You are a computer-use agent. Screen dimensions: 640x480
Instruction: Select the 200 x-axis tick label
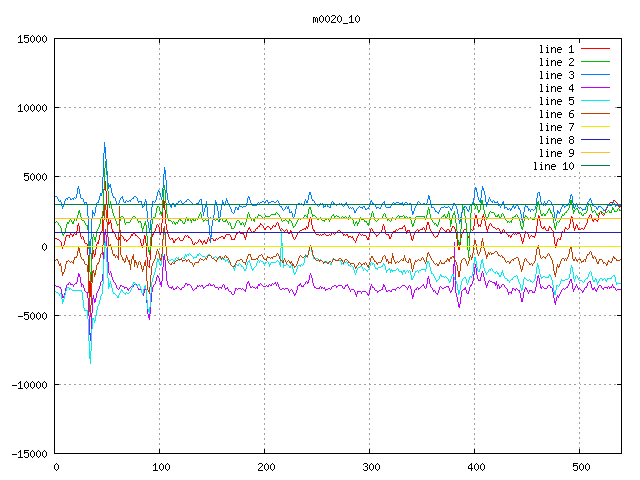[265, 467]
